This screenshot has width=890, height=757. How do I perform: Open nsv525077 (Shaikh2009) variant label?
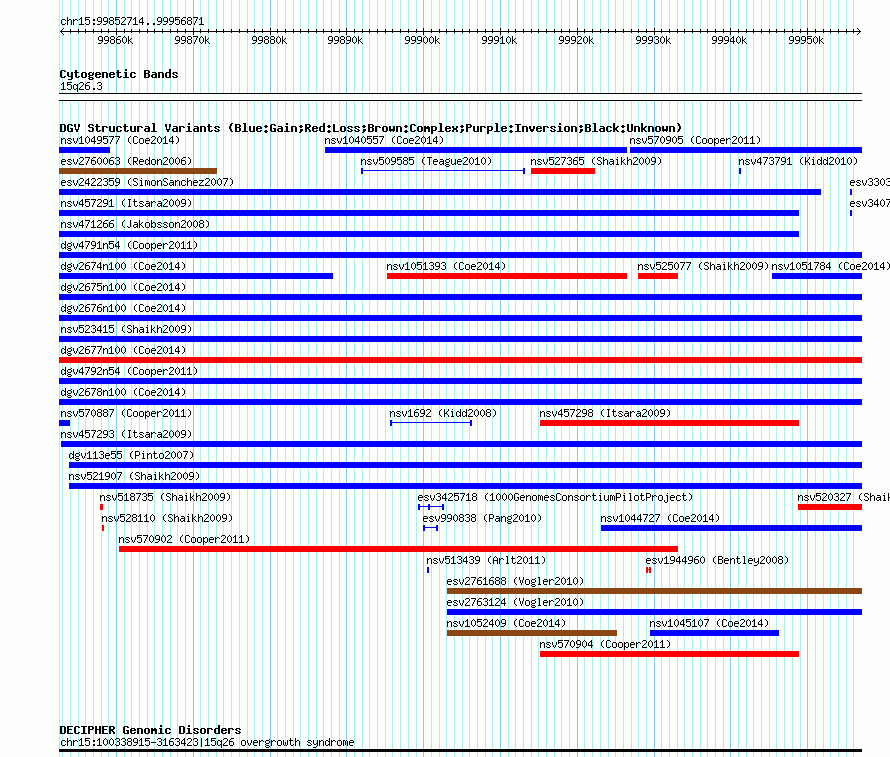click(703, 266)
